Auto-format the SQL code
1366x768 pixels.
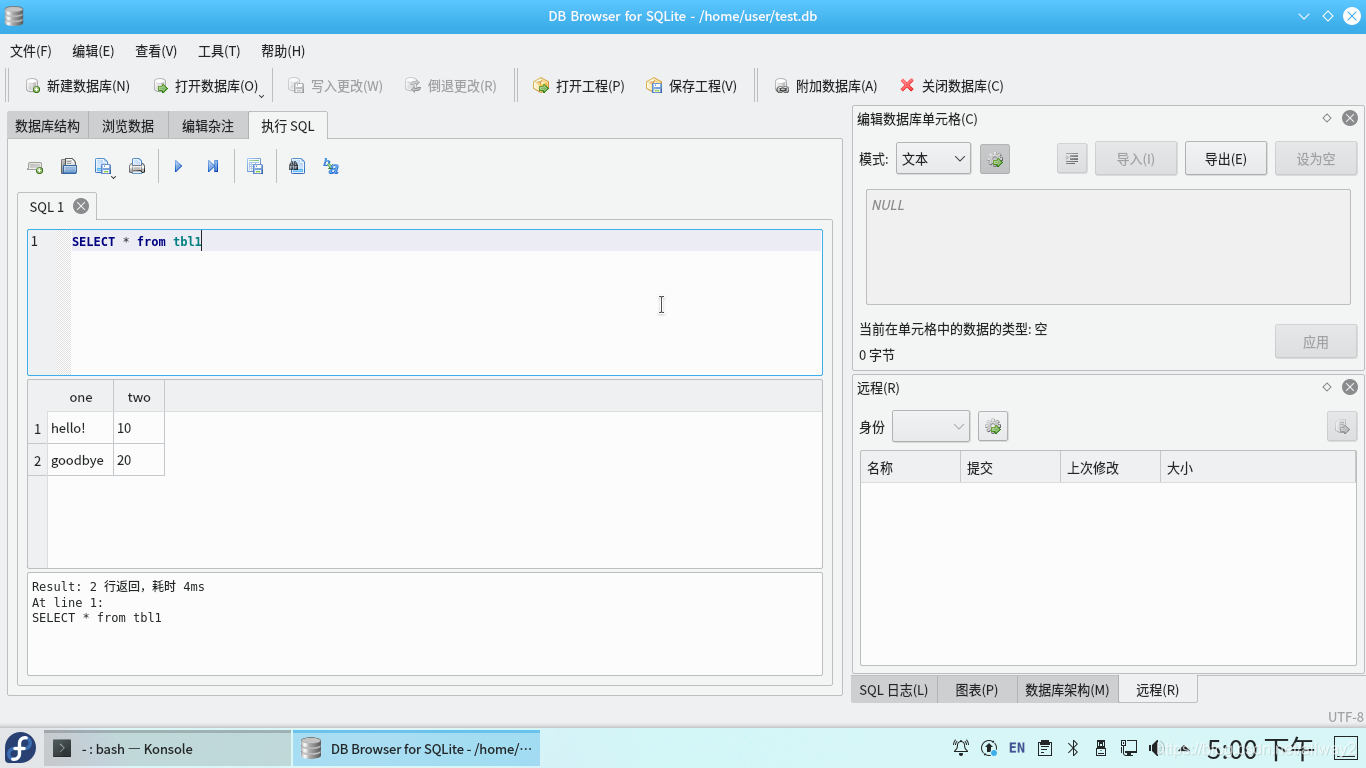330,166
